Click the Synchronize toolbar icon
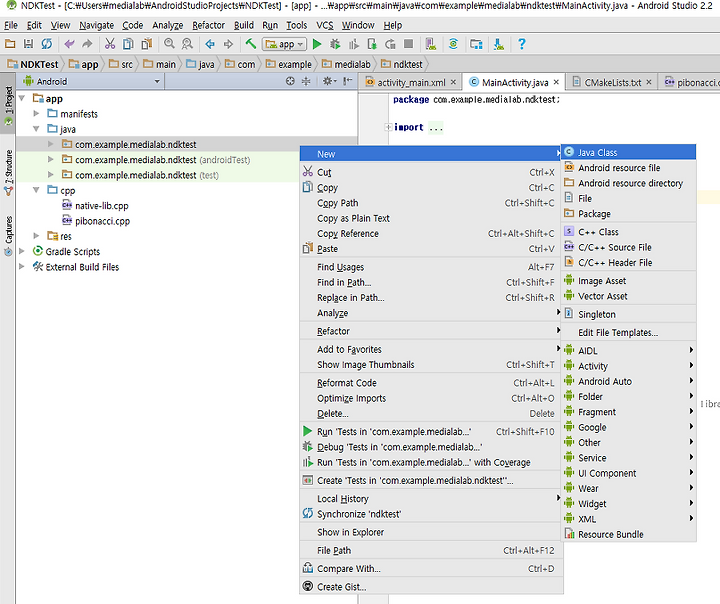This screenshot has height=604, width=720. (47, 44)
